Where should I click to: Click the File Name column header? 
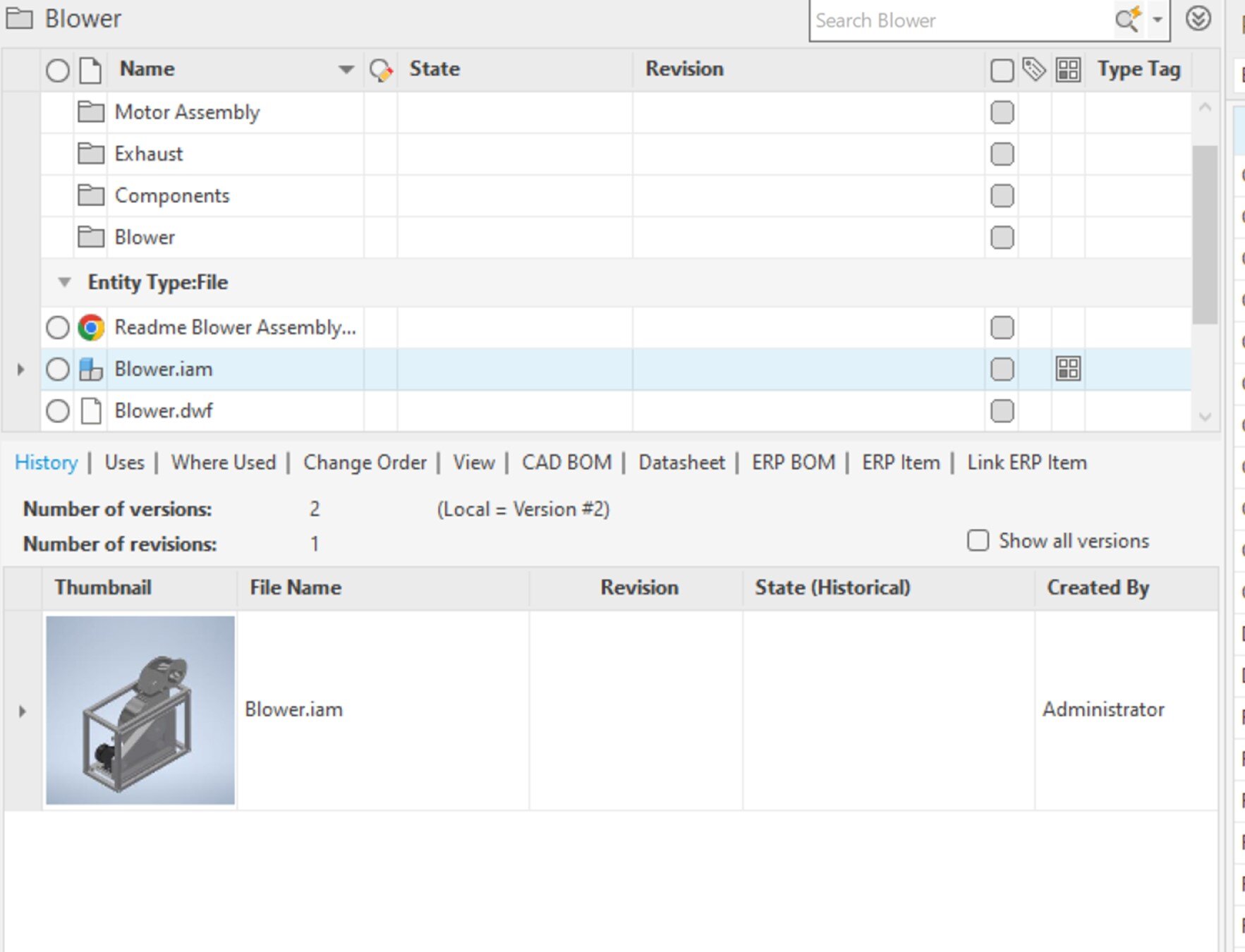point(296,588)
